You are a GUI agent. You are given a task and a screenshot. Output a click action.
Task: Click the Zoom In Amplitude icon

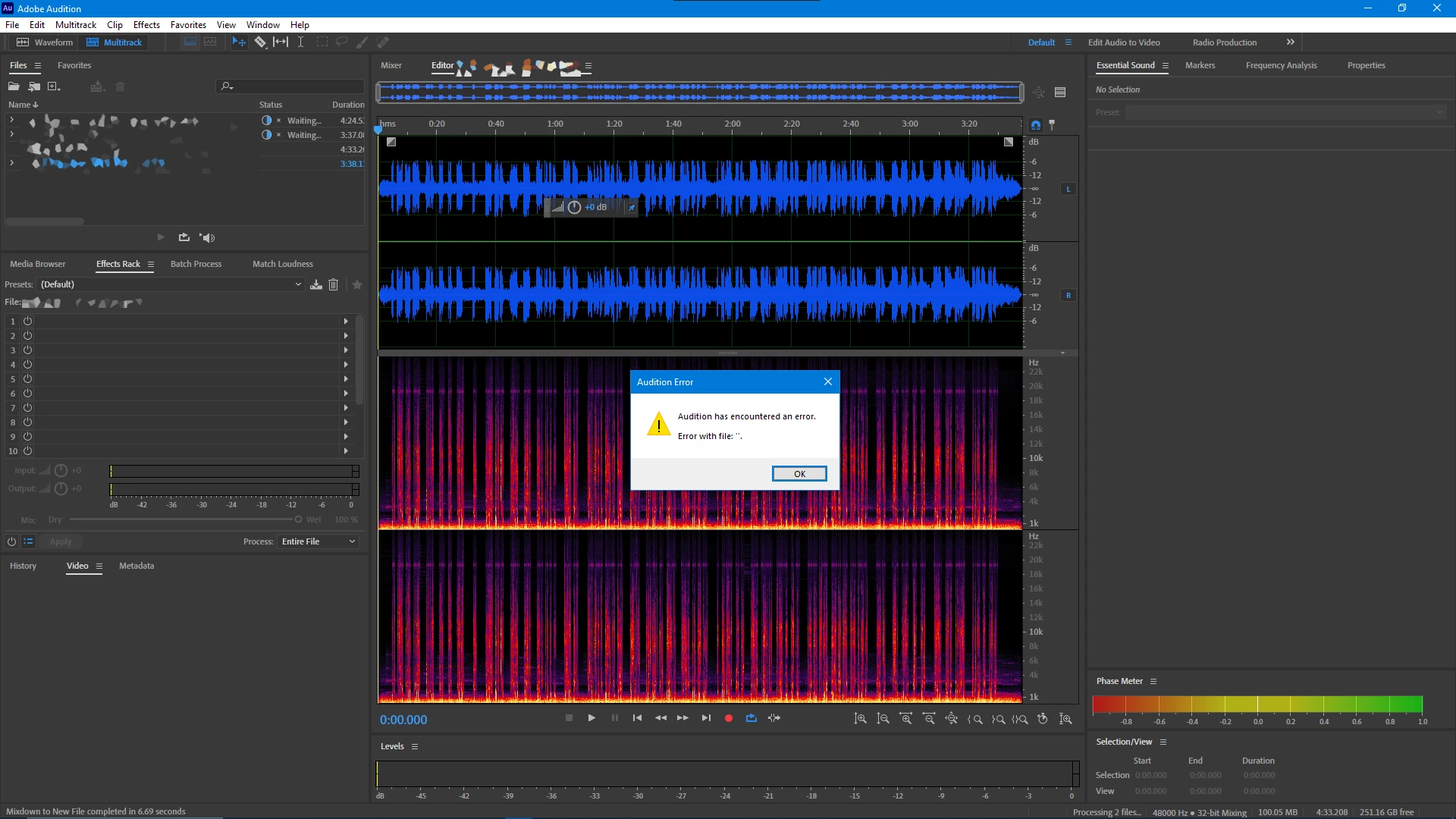coord(860,719)
